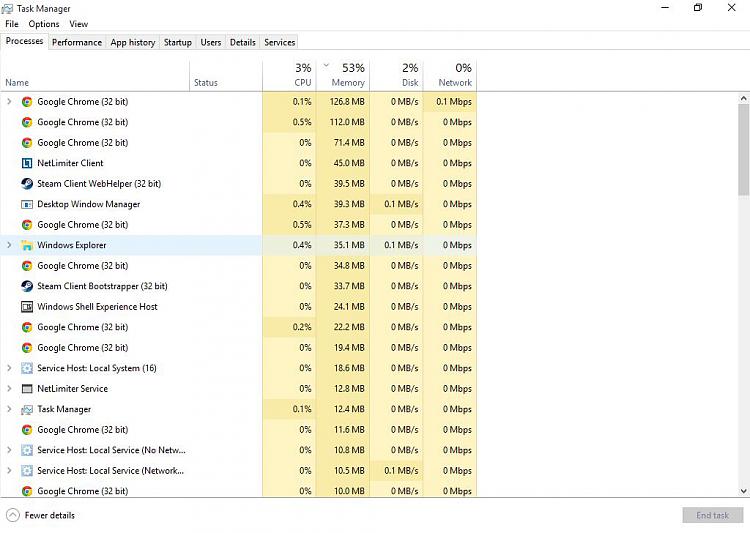Viewport: 750px width, 533px height.
Task: Collapse view with the Fewer details arrow icon
Action: click(x=13, y=515)
